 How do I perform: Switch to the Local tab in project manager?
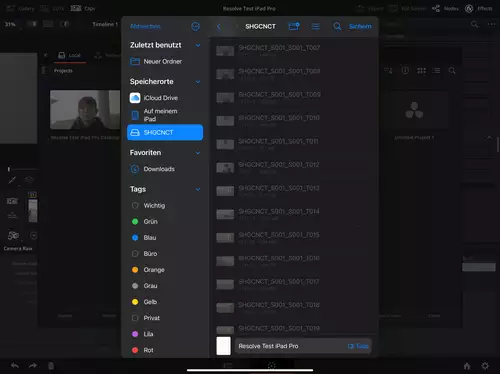pos(70,55)
